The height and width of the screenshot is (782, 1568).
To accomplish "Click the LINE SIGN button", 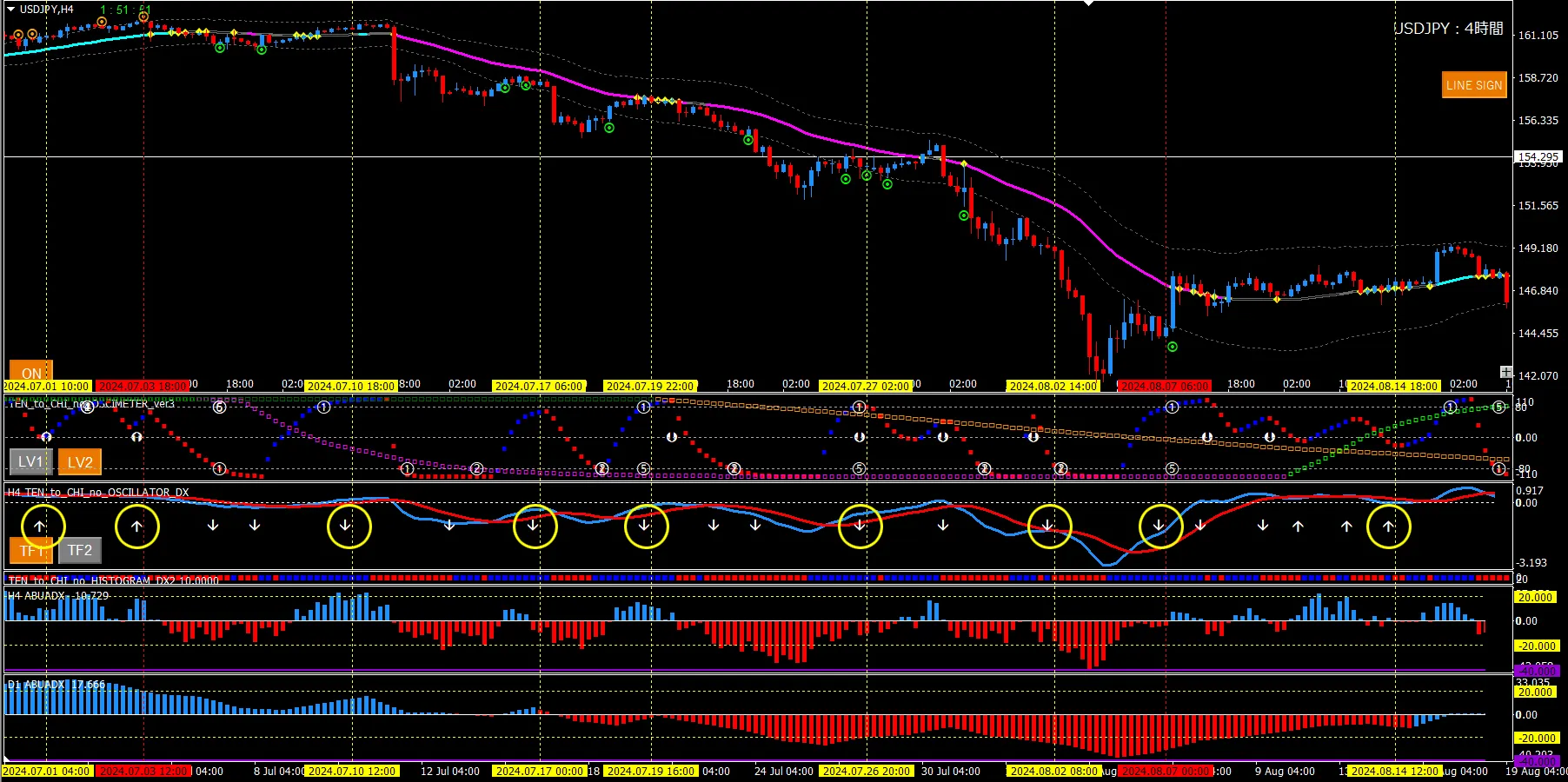I will (1474, 85).
